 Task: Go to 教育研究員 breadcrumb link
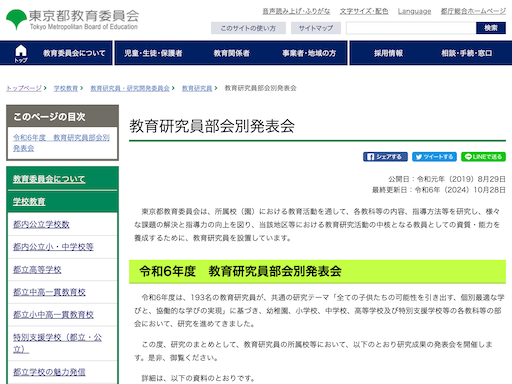pos(197,88)
